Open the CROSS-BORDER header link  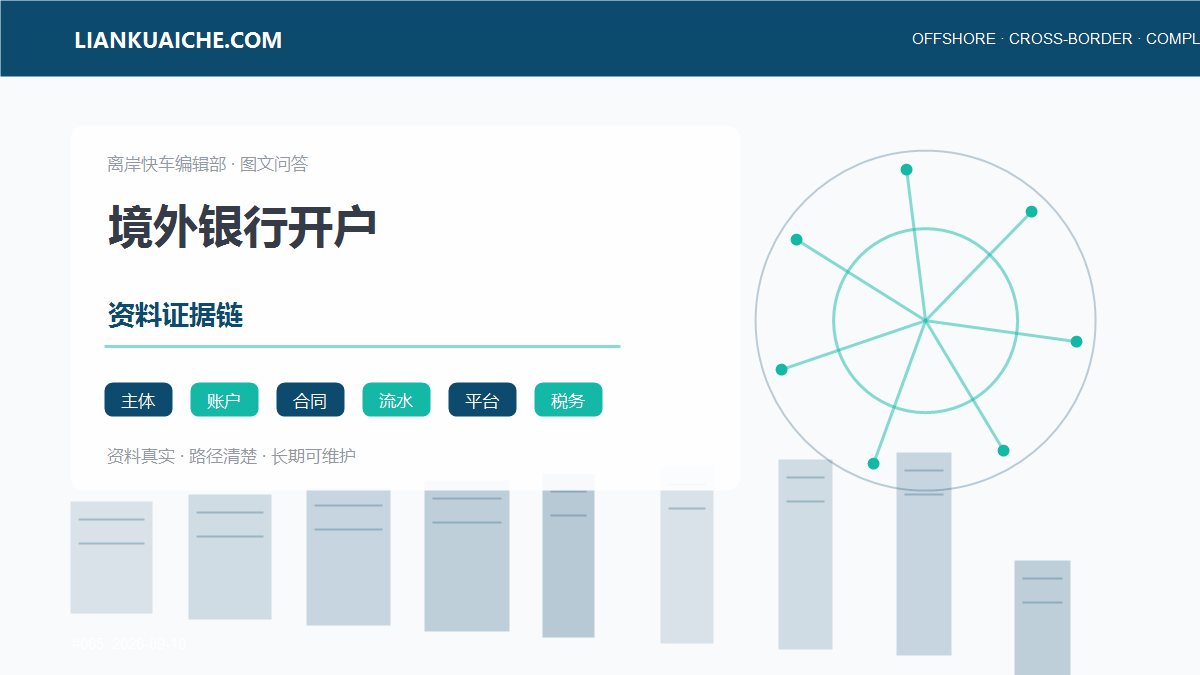(1071, 39)
